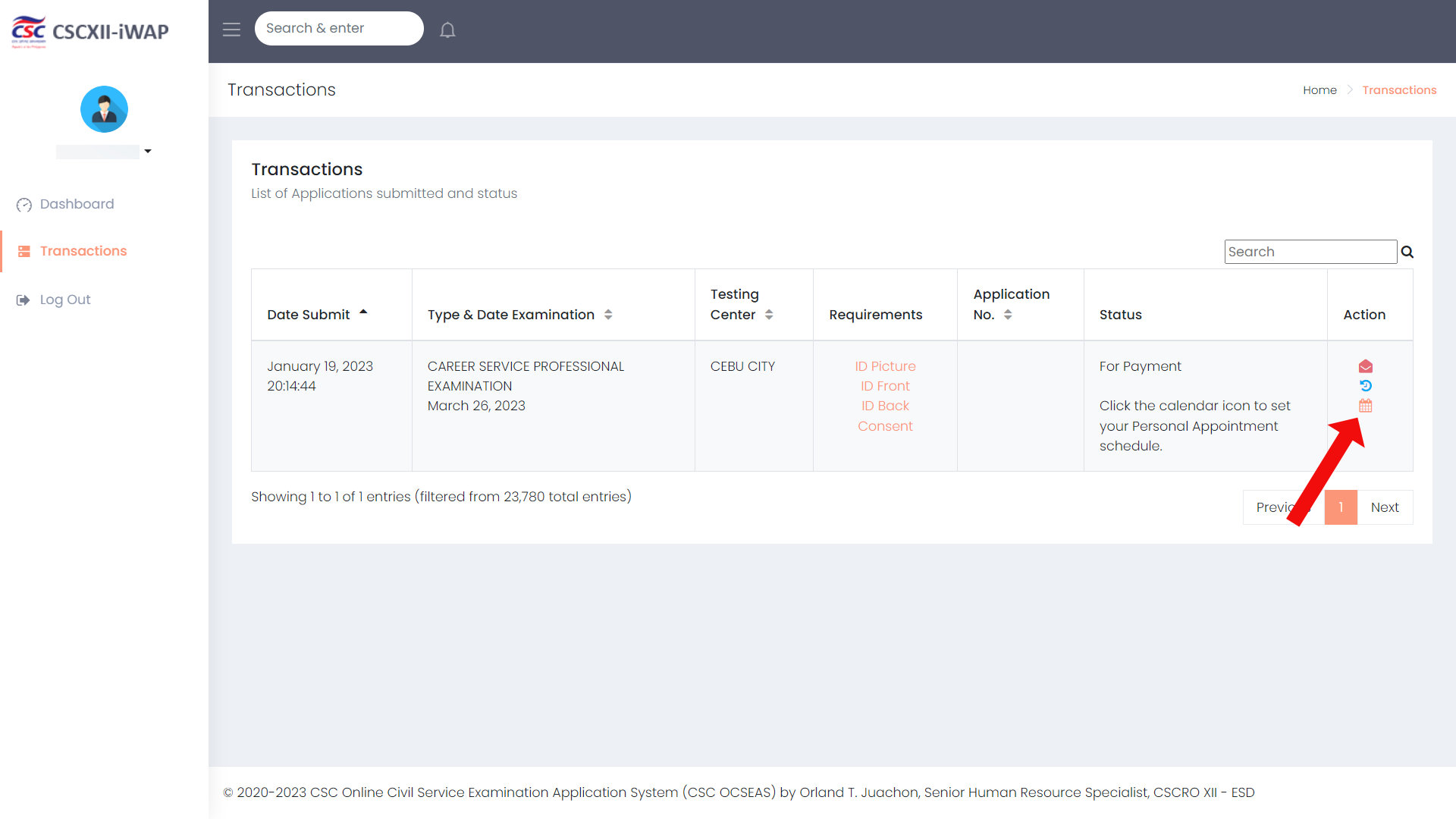Image resolution: width=1456 pixels, height=819 pixels.
Task: Click the March 26, 2023 exam date
Action: point(476,406)
